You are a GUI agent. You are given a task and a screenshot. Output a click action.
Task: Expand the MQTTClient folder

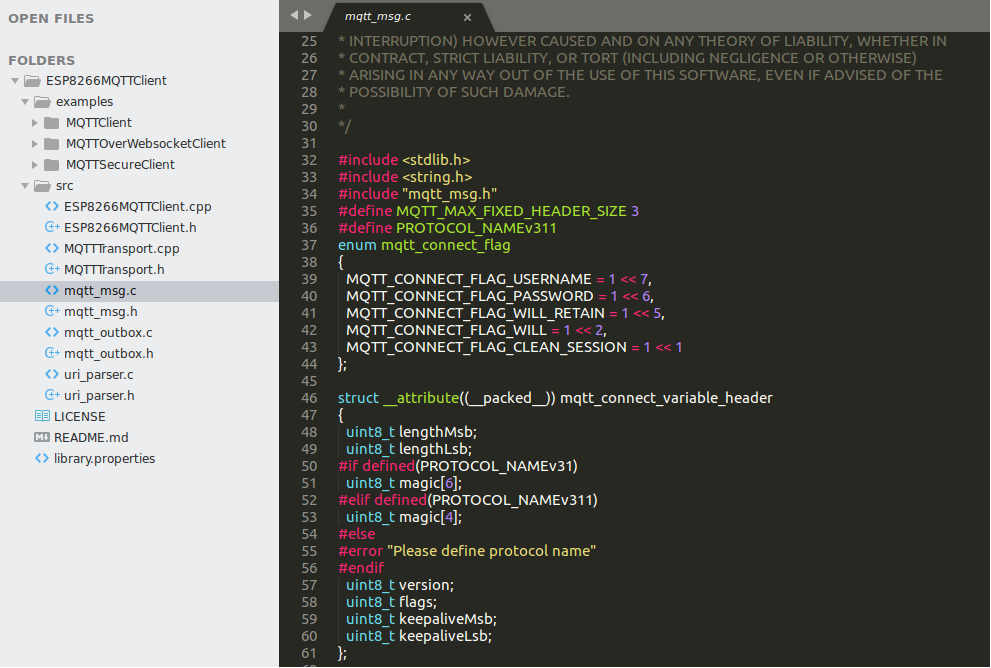pos(35,123)
